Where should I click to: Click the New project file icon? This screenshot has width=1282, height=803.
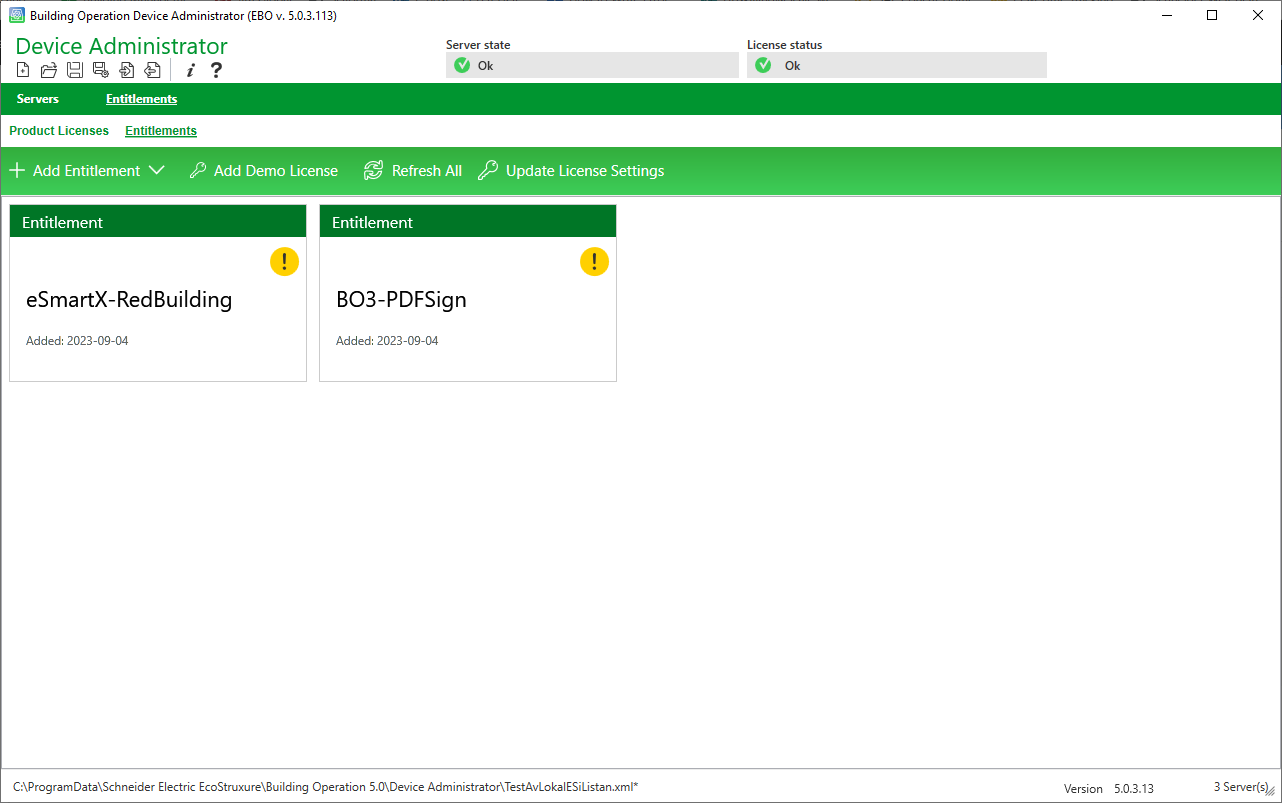[23, 70]
